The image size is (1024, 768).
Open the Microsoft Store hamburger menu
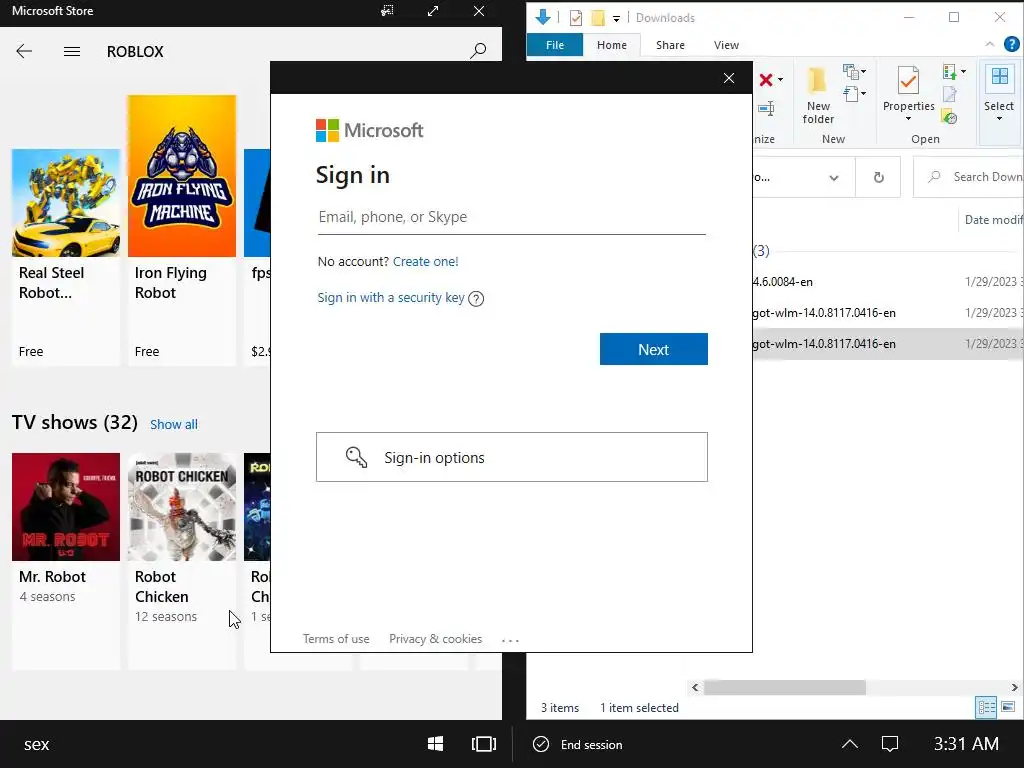[72, 52]
